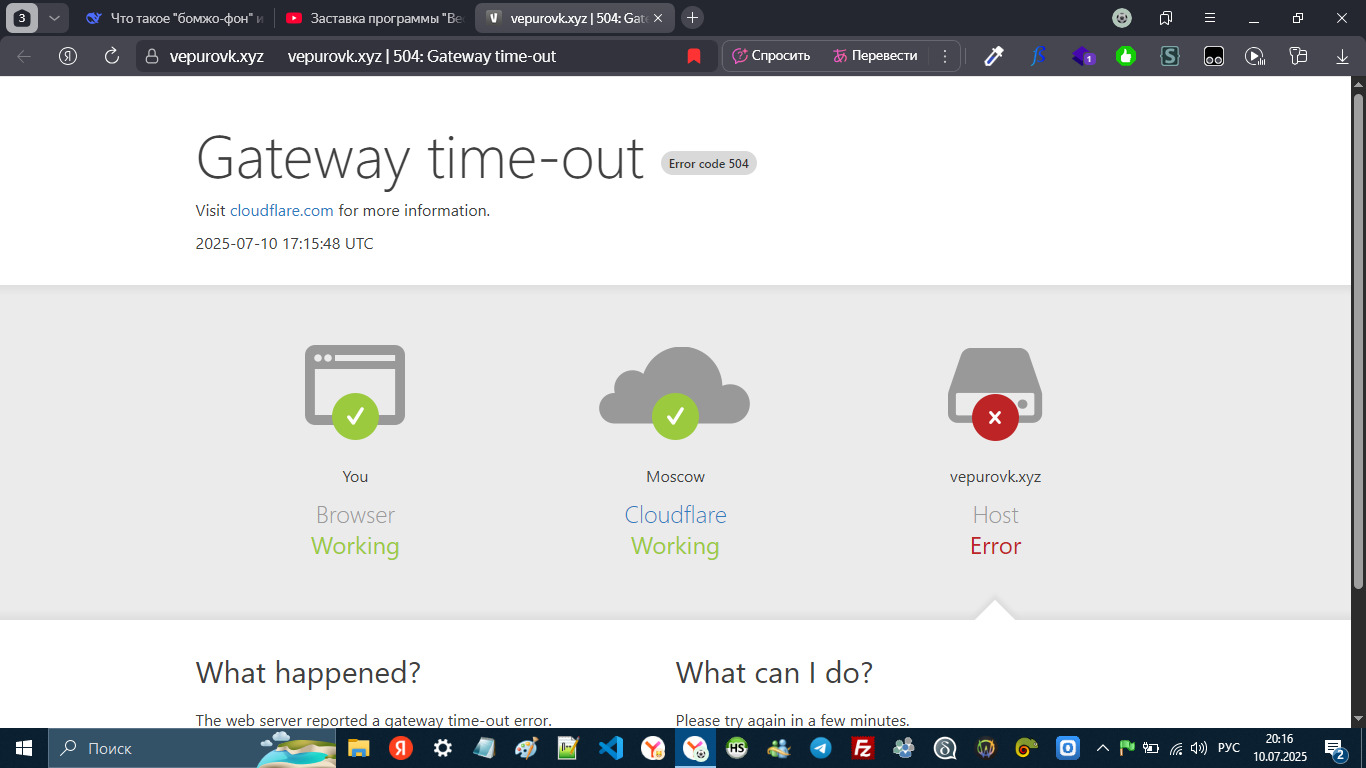This screenshot has height=768, width=1366.
Task: Open the tab count "3" button
Action: click(x=22, y=17)
